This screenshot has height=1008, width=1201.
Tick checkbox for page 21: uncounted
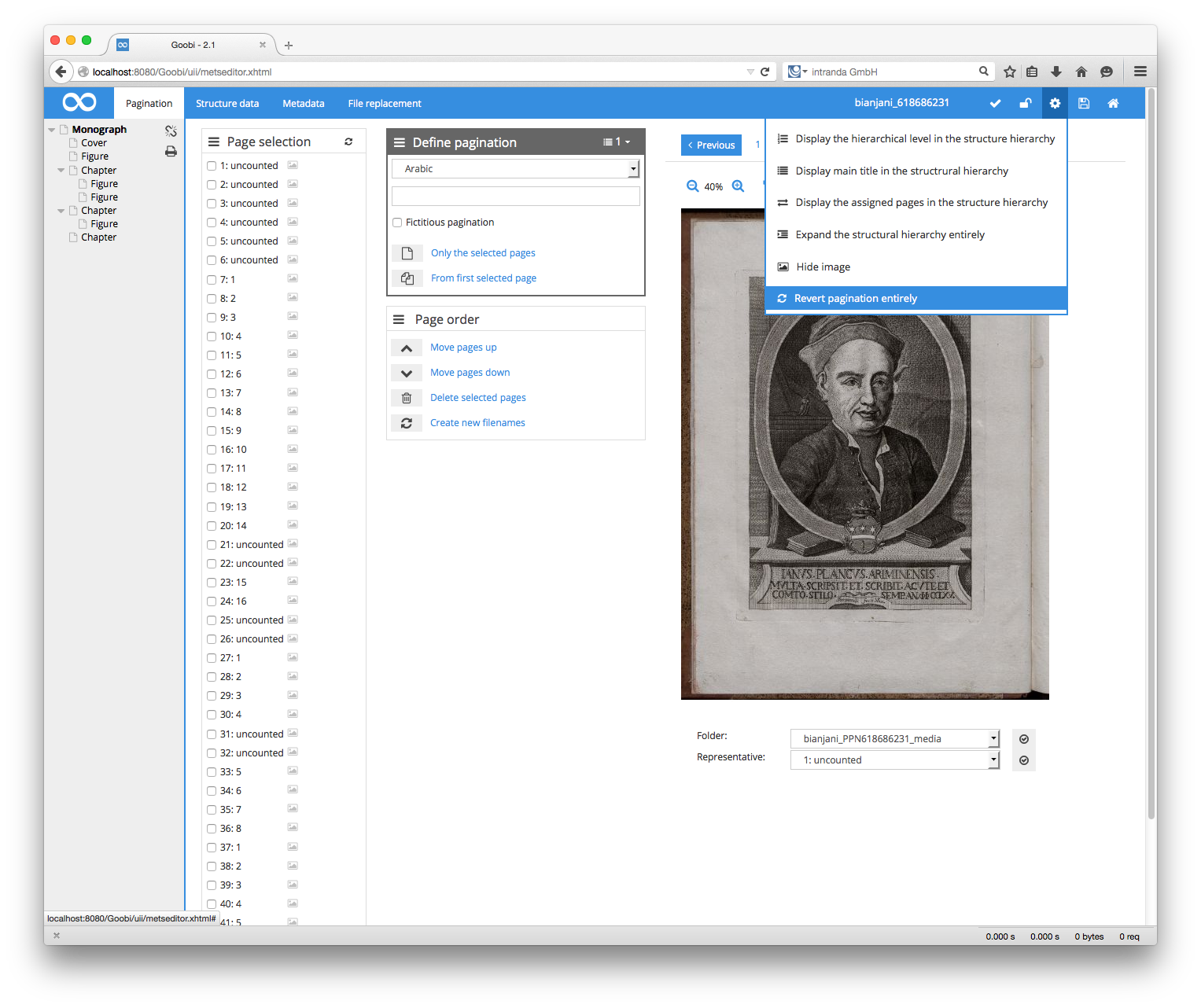click(212, 545)
